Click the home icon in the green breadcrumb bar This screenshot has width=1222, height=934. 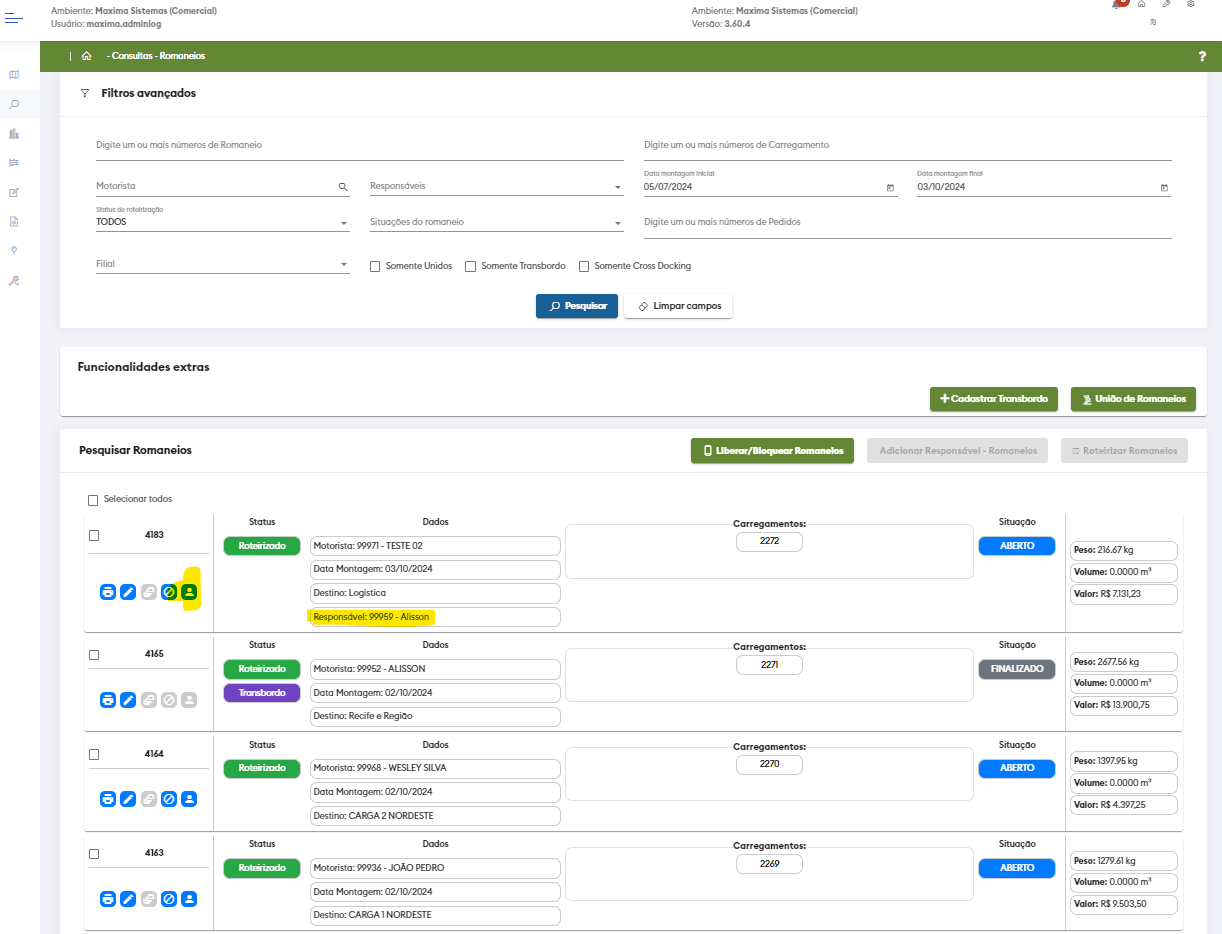(87, 56)
